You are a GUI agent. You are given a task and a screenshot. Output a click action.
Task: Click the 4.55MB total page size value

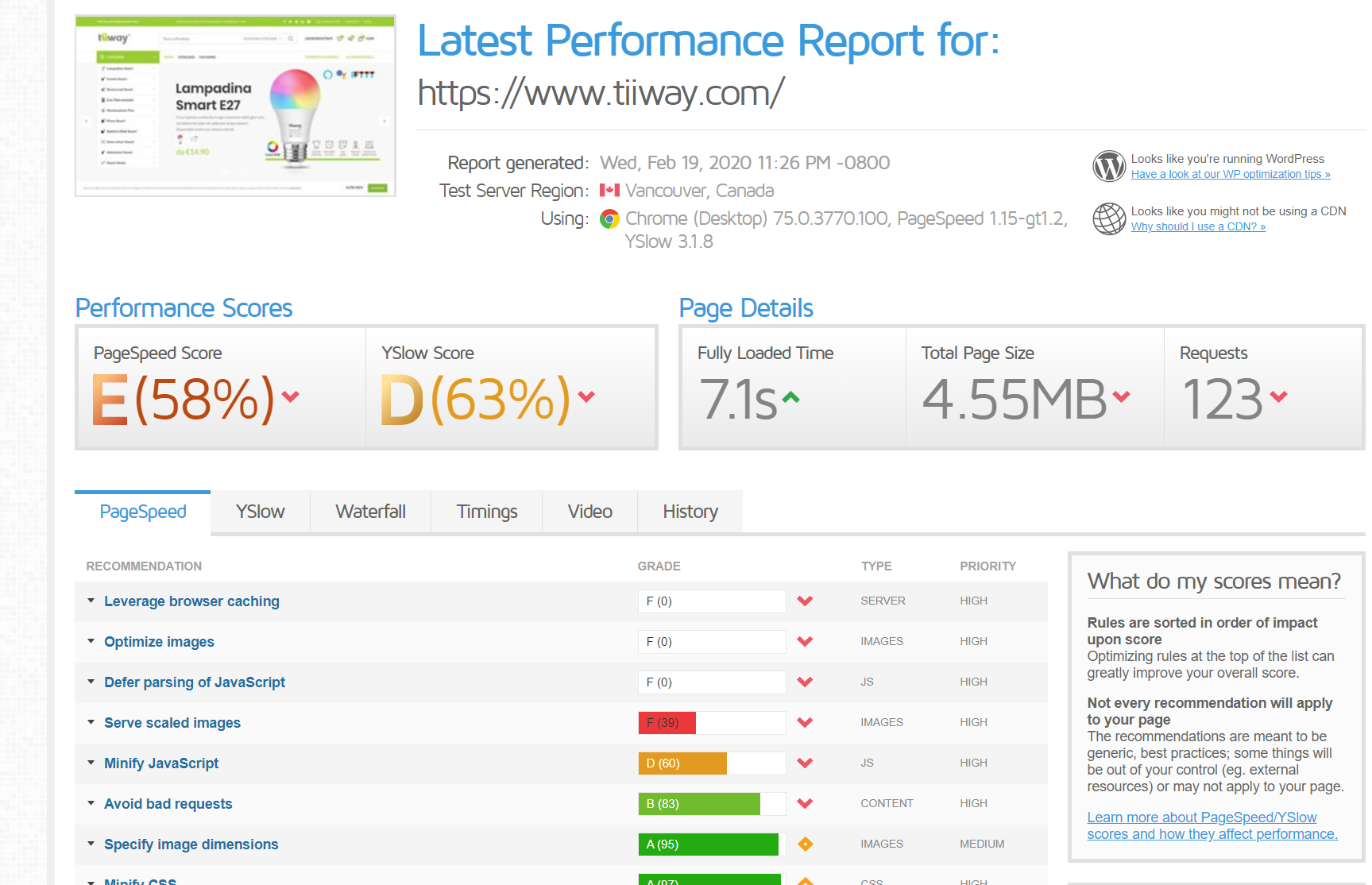[1015, 399]
